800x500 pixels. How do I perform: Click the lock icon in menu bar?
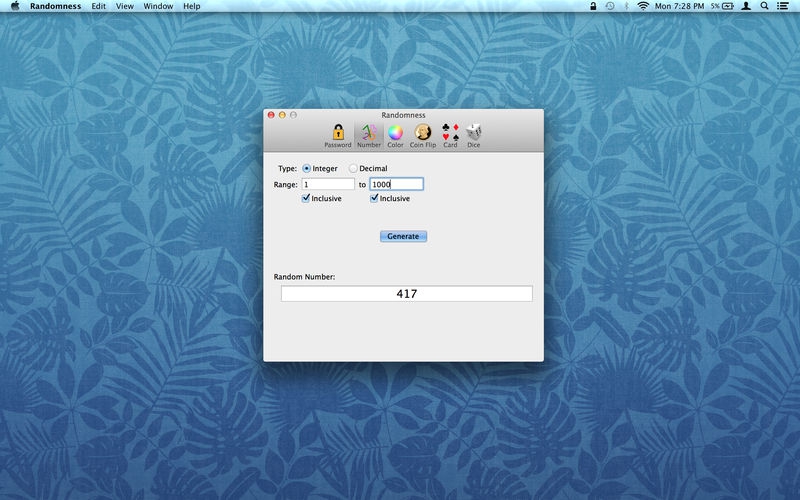point(593,6)
